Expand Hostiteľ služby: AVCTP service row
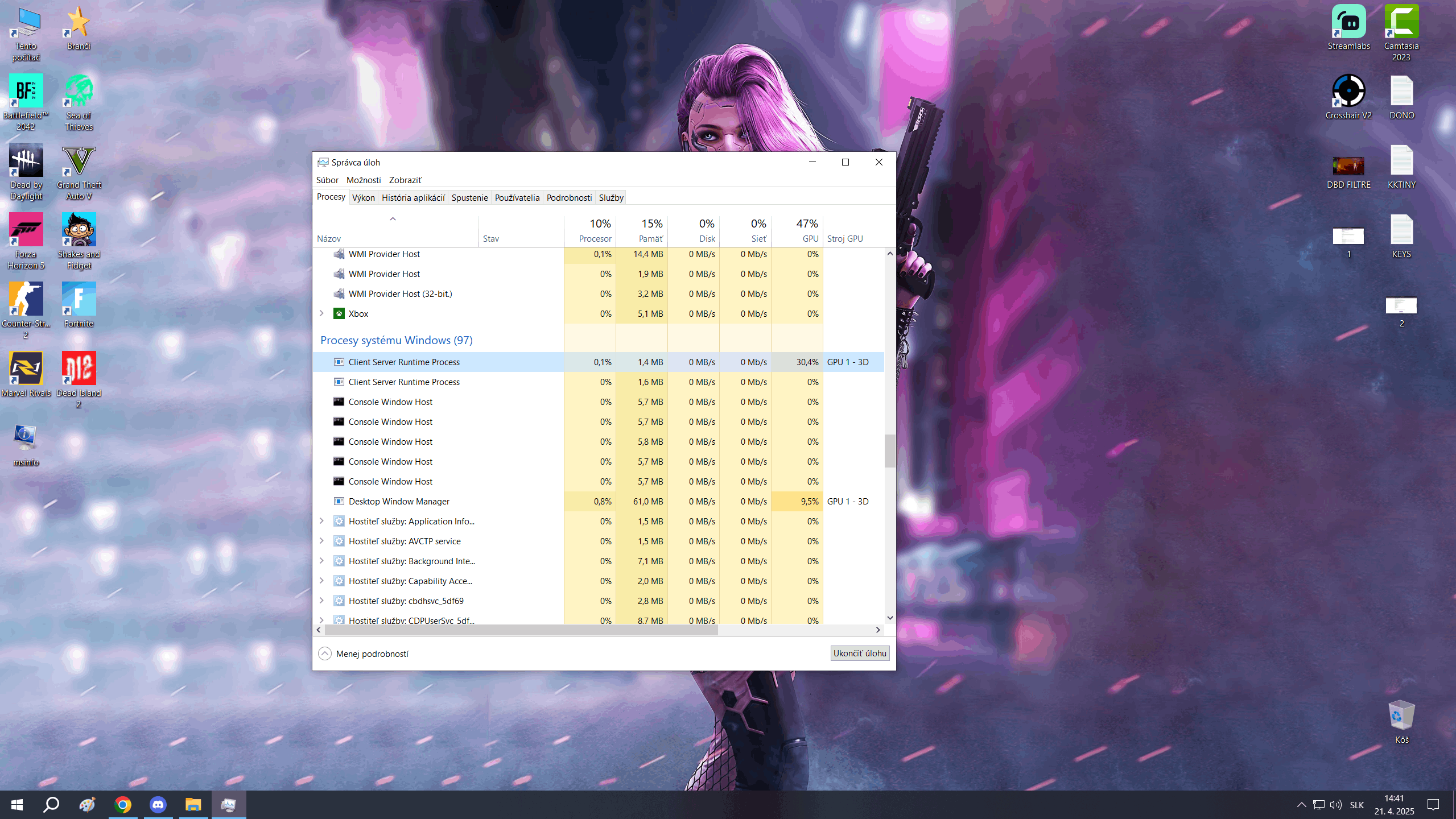The height and width of the screenshot is (819, 1456). (x=321, y=541)
